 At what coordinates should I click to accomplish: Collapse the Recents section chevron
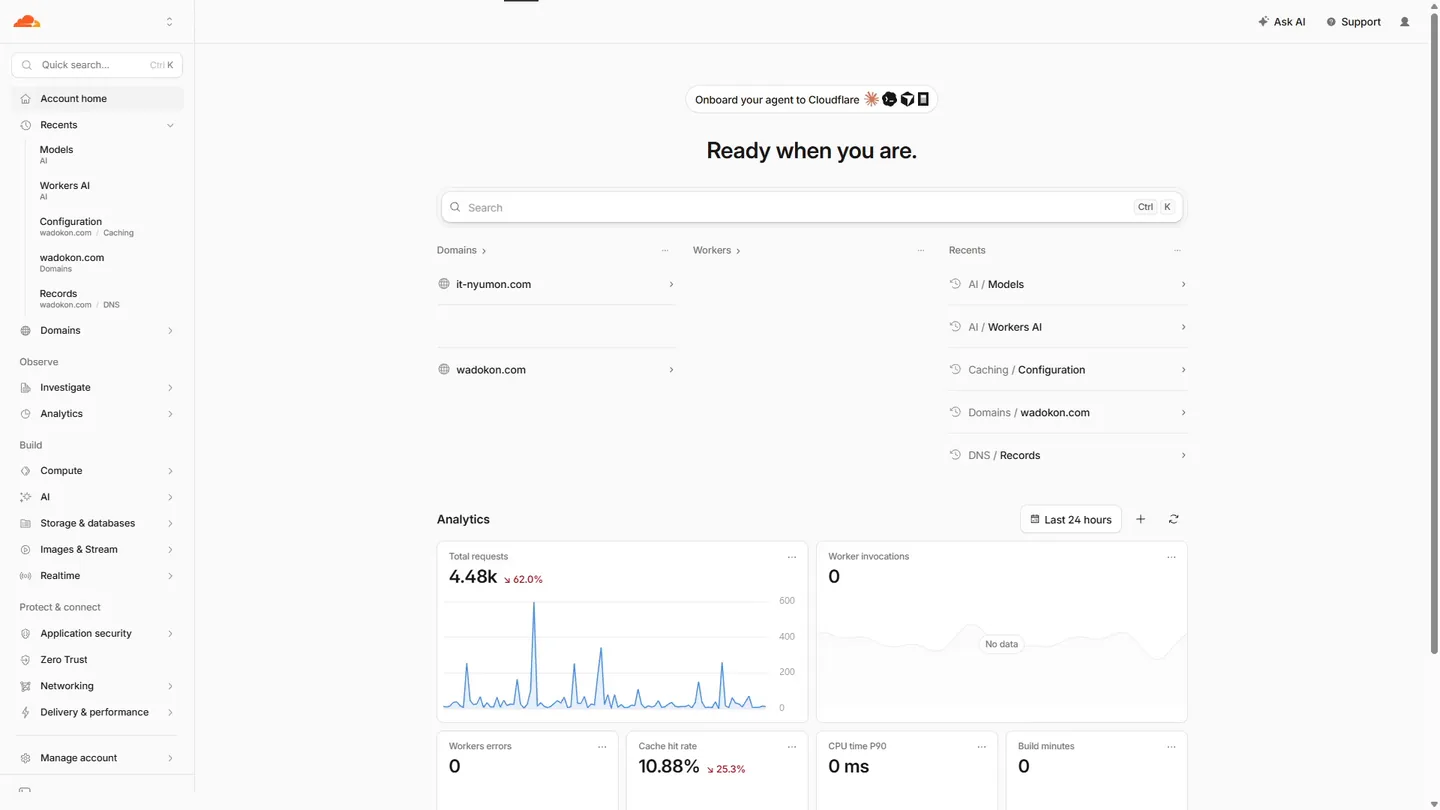point(170,125)
